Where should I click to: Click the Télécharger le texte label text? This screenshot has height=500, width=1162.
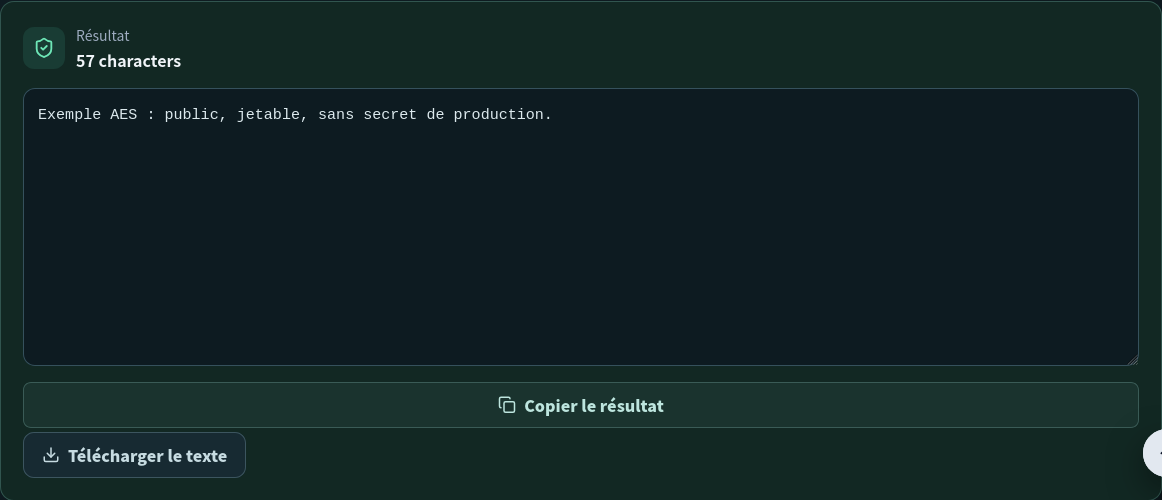click(147, 456)
